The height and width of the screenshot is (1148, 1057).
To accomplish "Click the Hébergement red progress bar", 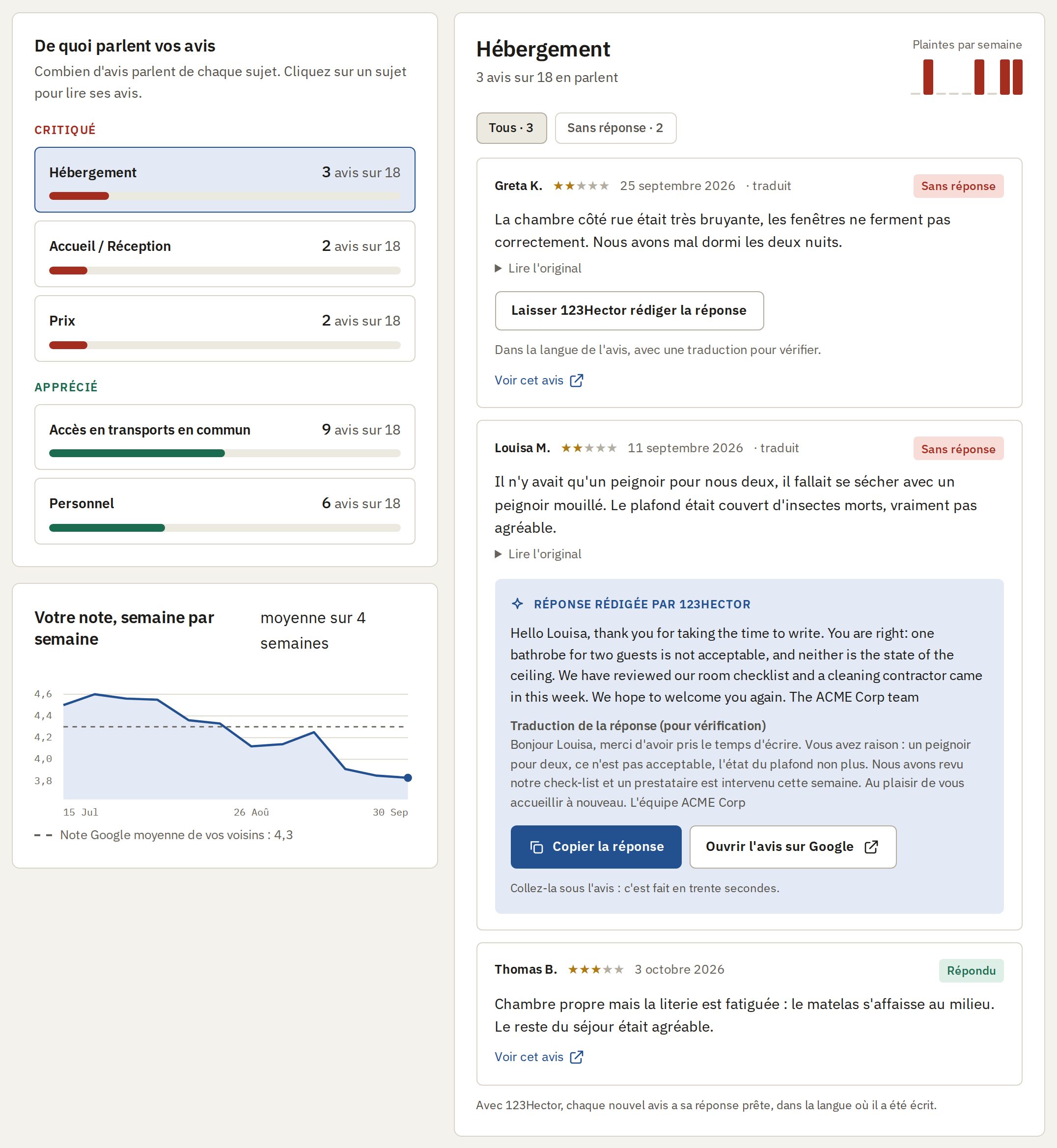I will pyautogui.click(x=79, y=196).
